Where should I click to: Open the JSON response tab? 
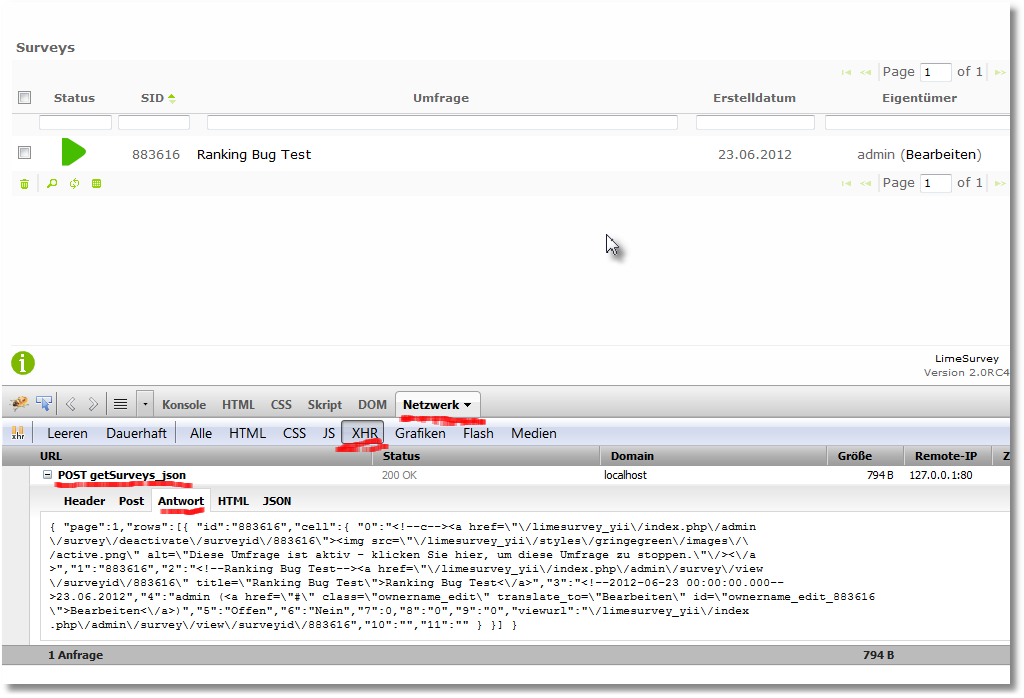pos(277,501)
